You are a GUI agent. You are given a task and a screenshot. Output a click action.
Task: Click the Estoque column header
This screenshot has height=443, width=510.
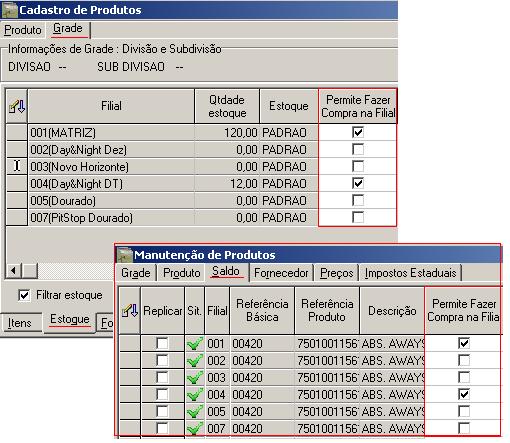289,106
